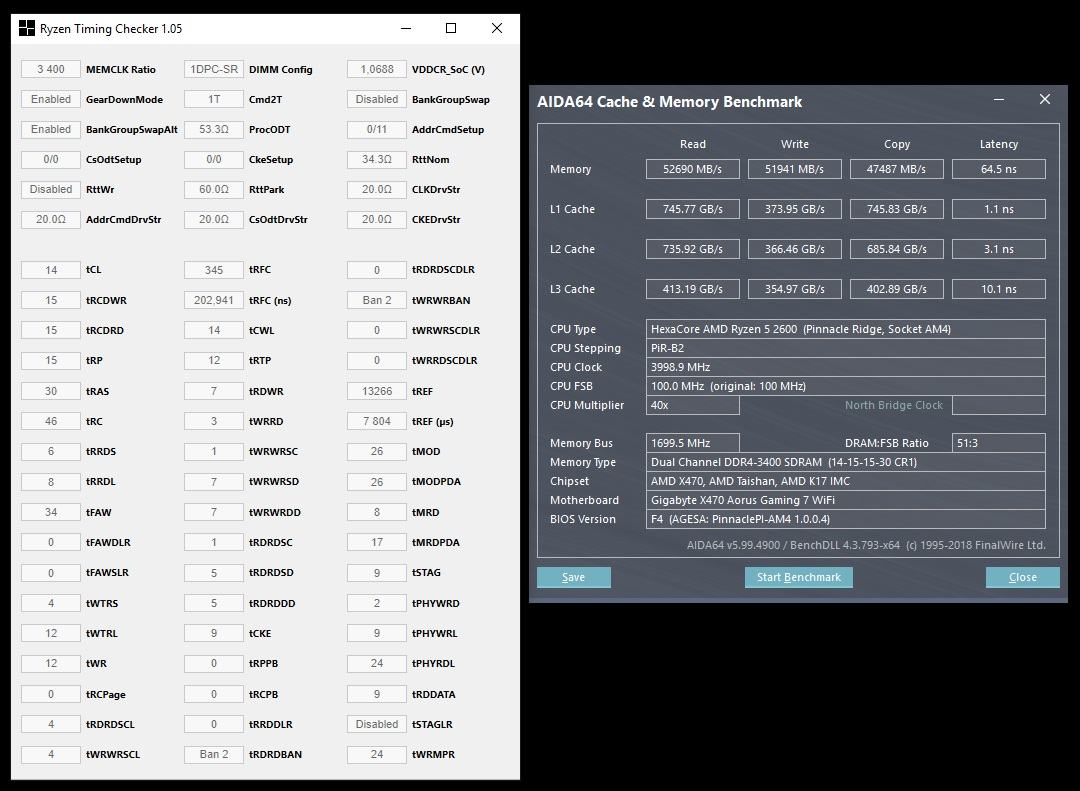Click Start Benchmark in AIDA64
Screen dimensions: 1080x791
click(x=799, y=577)
